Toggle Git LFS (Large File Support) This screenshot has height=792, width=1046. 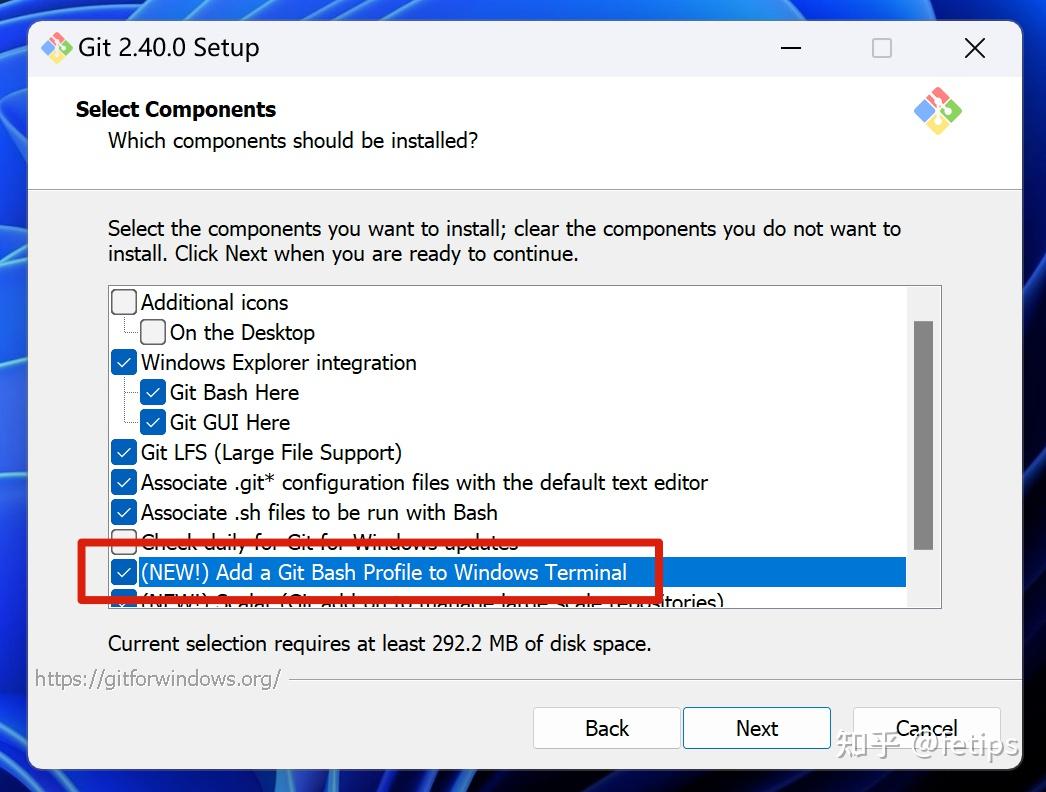pos(124,452)
